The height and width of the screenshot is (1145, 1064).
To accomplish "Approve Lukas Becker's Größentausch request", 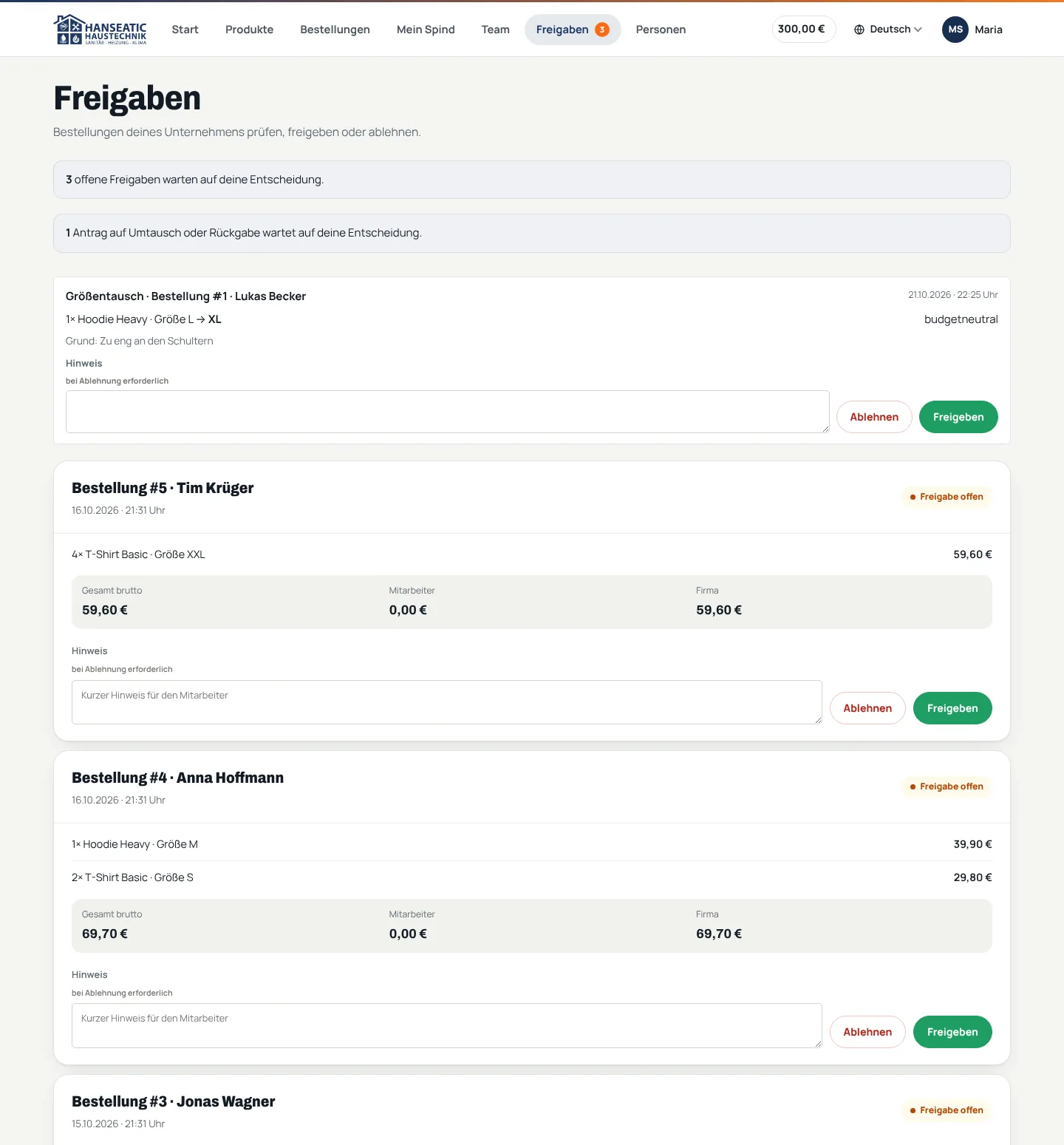I will [x=958, y=417].
